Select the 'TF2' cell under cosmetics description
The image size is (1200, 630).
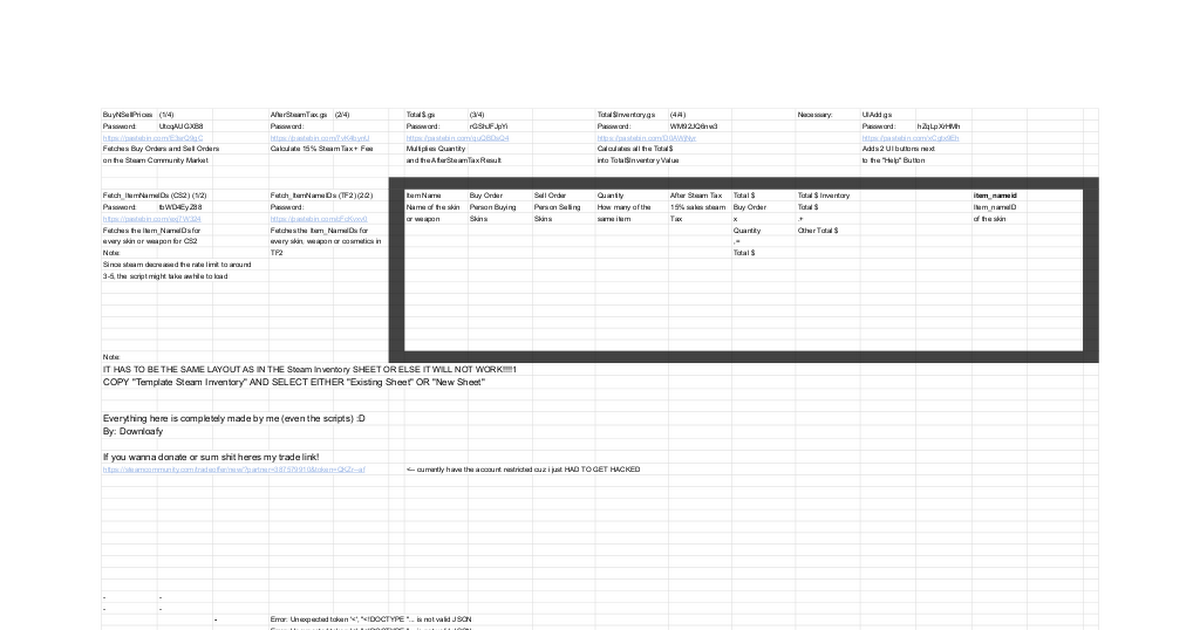click(x=277, y=253)
